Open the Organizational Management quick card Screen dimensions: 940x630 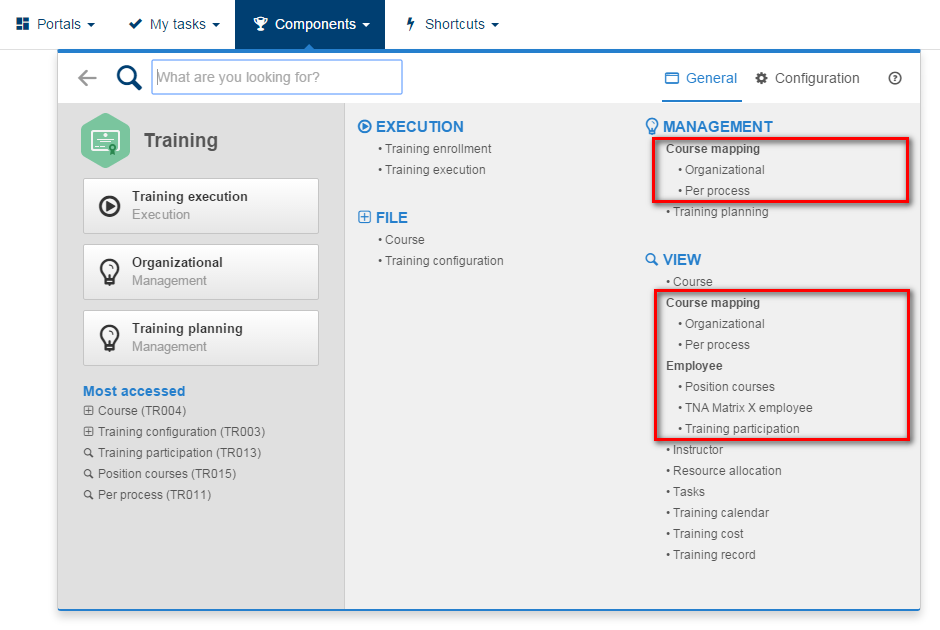coord(201,272)
